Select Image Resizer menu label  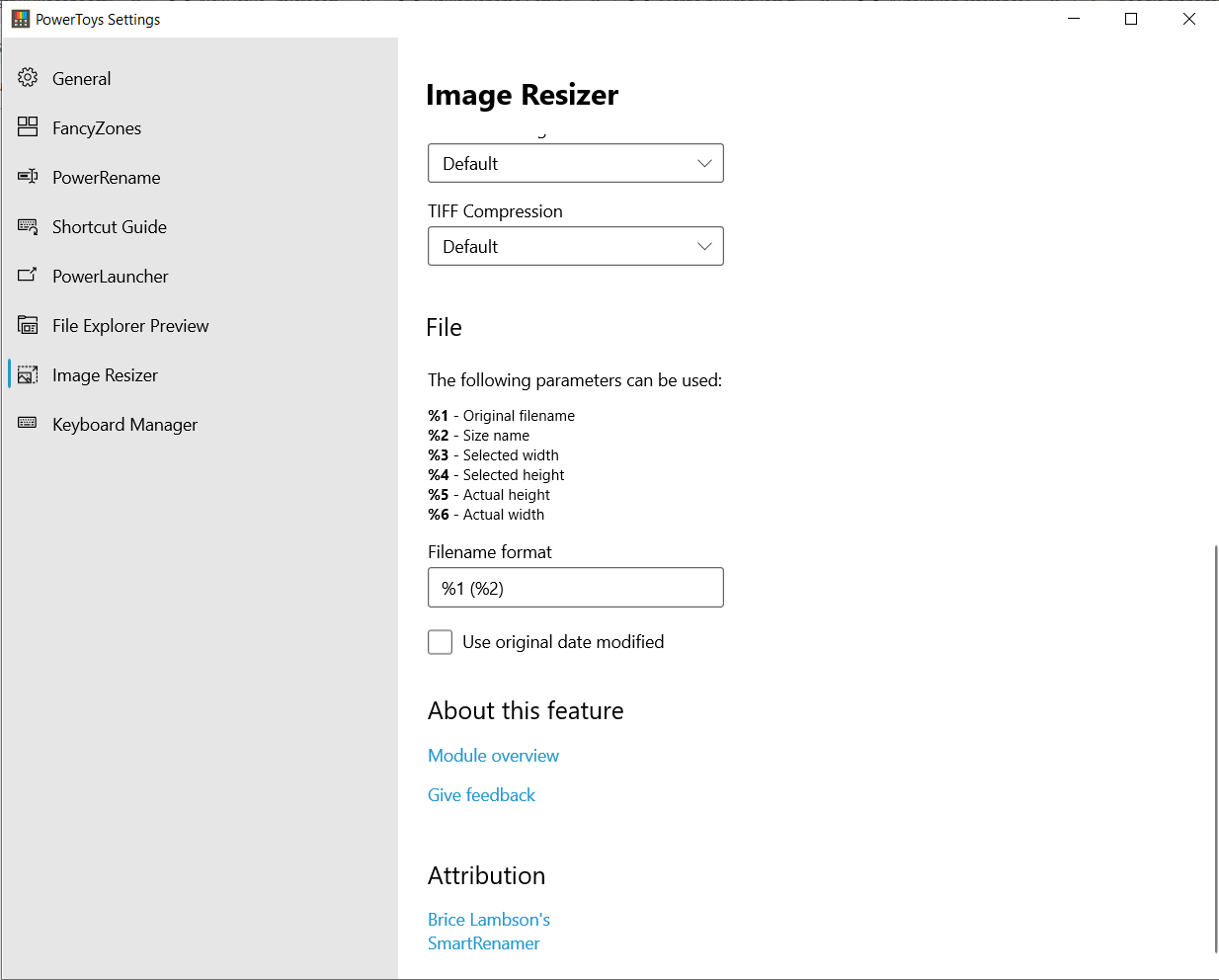coord(105,375)
